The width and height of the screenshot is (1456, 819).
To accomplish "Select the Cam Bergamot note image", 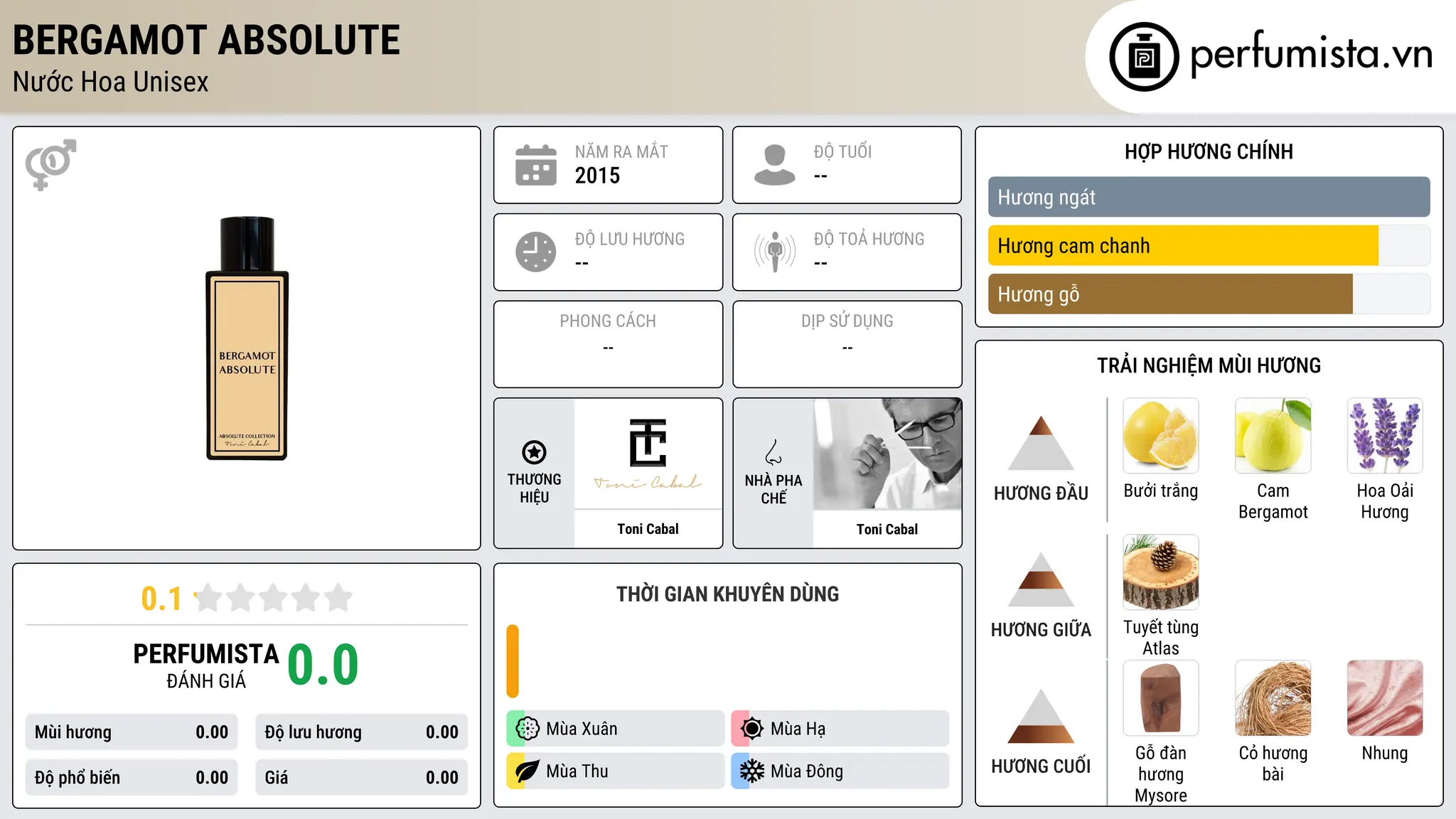I will pos(1273,436).
